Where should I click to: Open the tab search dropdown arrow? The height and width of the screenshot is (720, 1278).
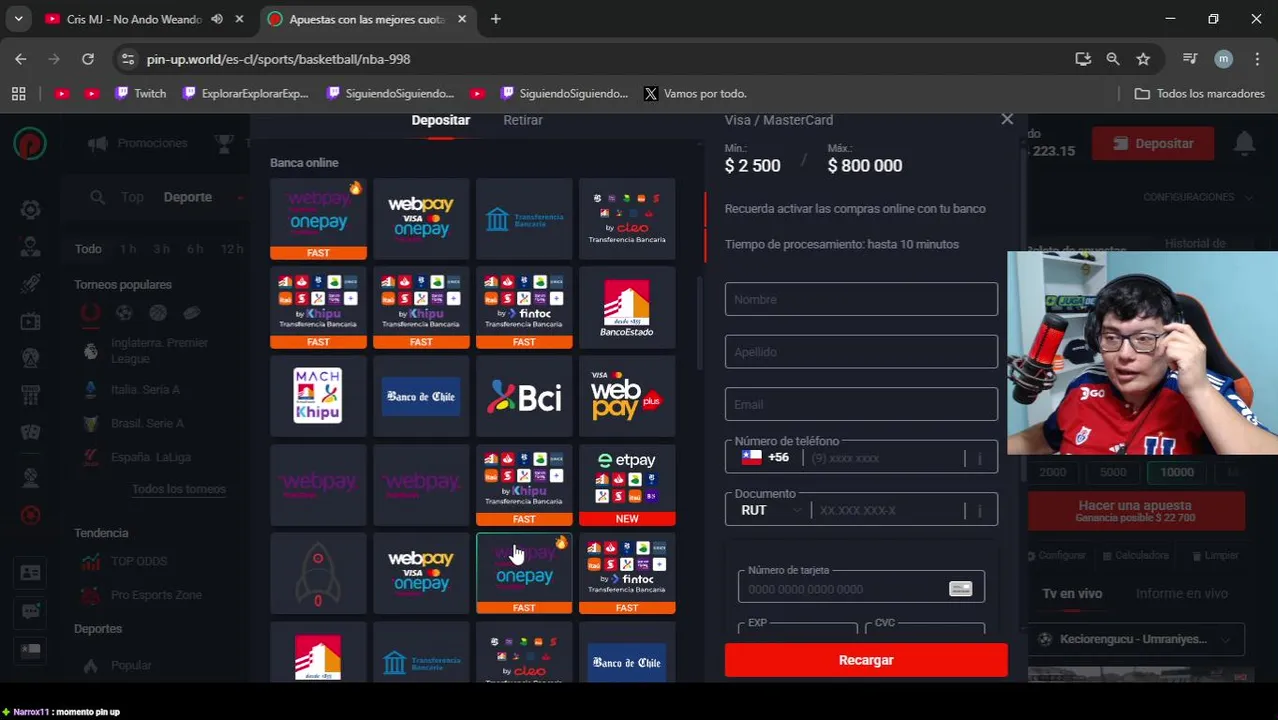coord(18,19)
